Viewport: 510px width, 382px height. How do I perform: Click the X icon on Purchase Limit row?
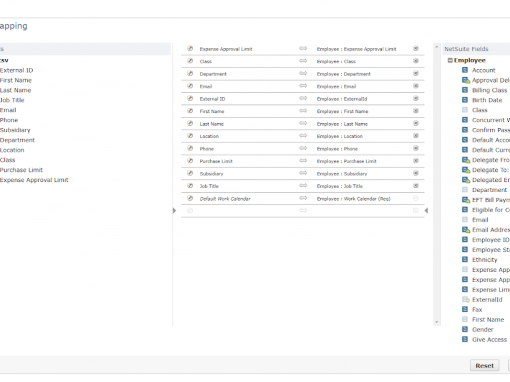[416, 161]
